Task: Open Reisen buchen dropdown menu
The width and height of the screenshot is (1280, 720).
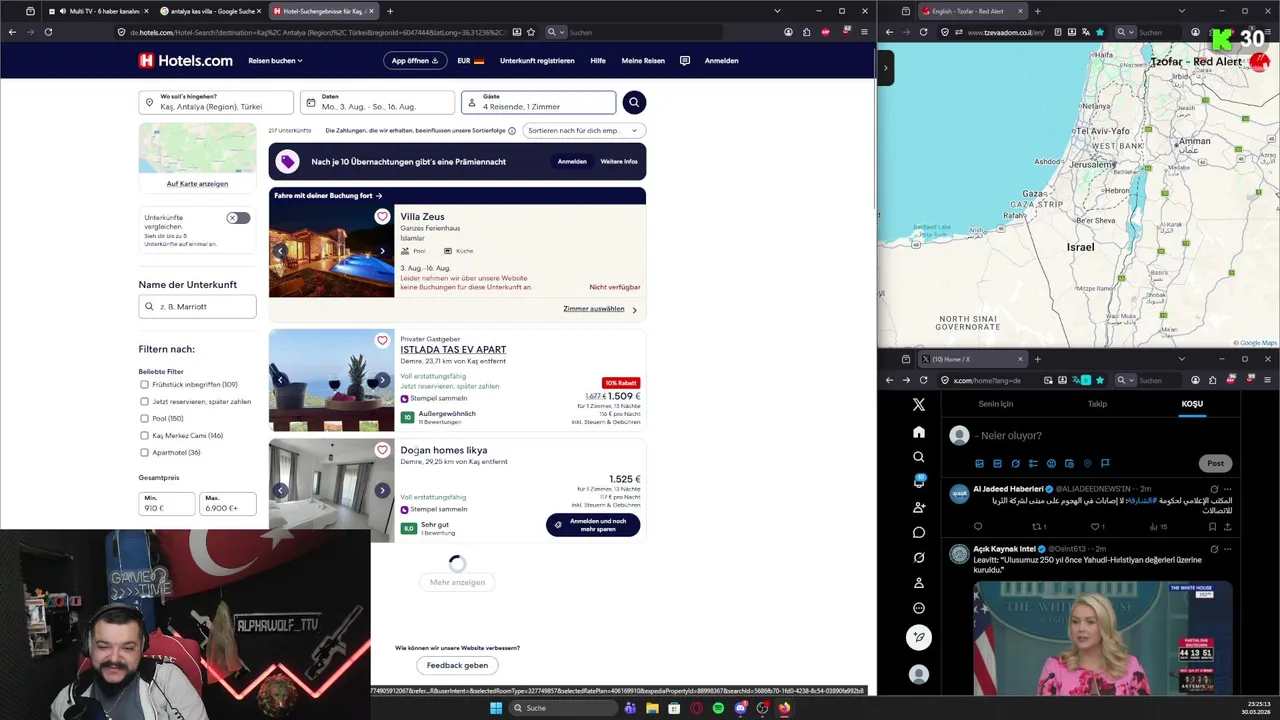Action: 275,60
